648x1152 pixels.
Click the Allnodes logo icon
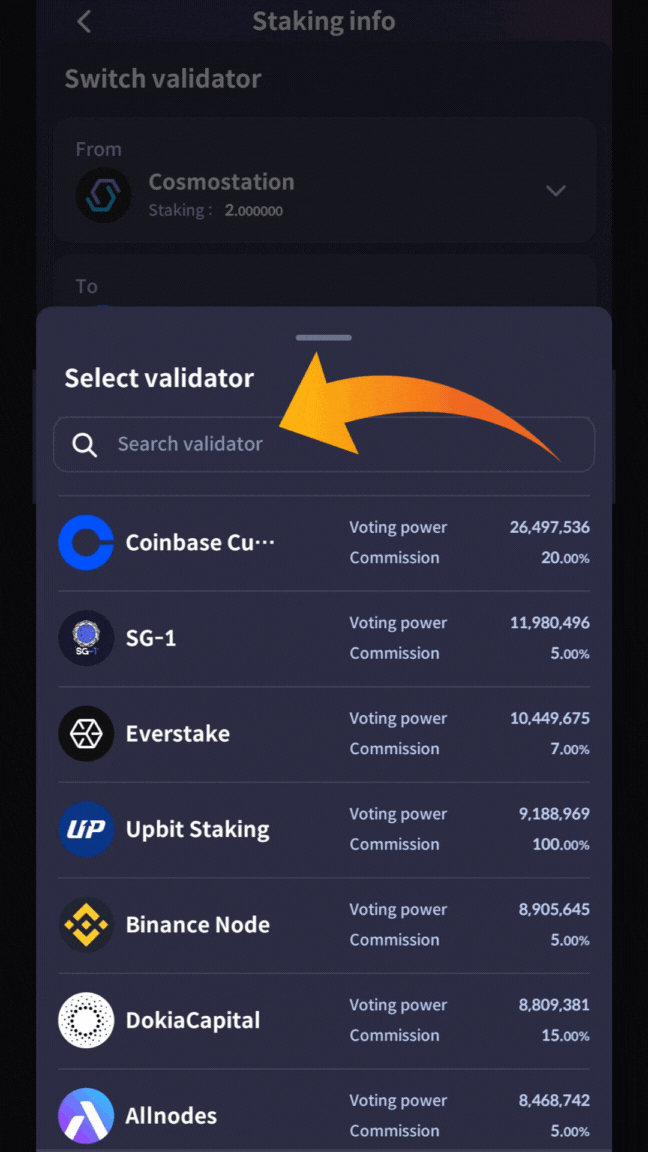coord(86,1115)
